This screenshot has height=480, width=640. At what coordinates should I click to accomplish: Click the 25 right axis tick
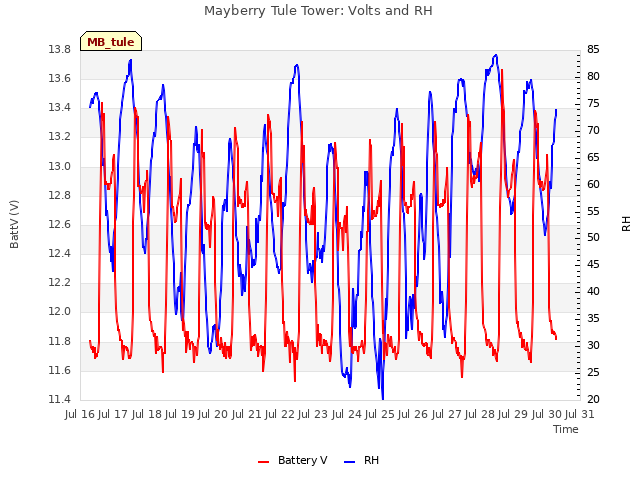593,372
